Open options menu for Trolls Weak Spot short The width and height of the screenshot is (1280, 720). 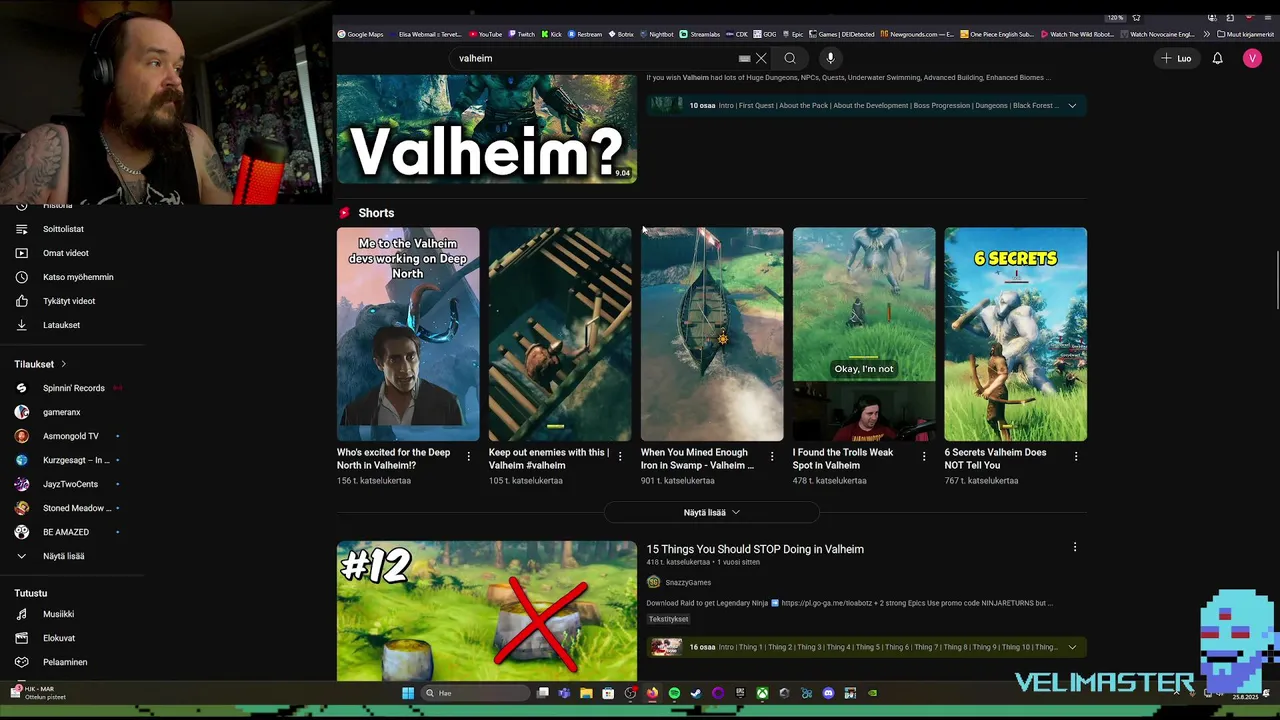tap(924, 456)
